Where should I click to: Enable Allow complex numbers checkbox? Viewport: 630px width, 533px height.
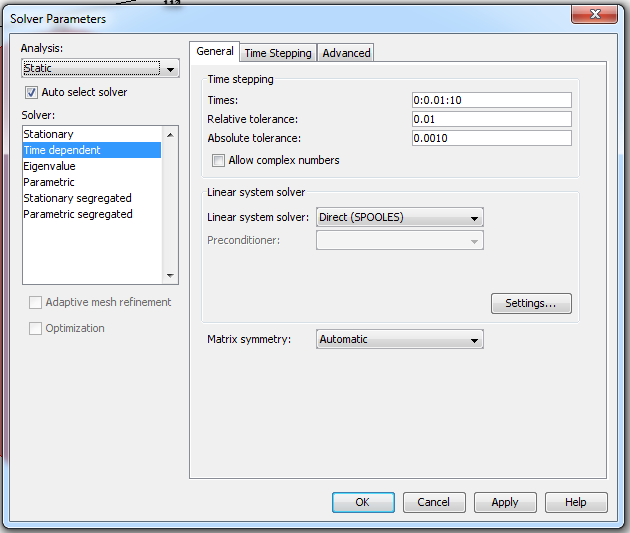(x=219, y=161)
